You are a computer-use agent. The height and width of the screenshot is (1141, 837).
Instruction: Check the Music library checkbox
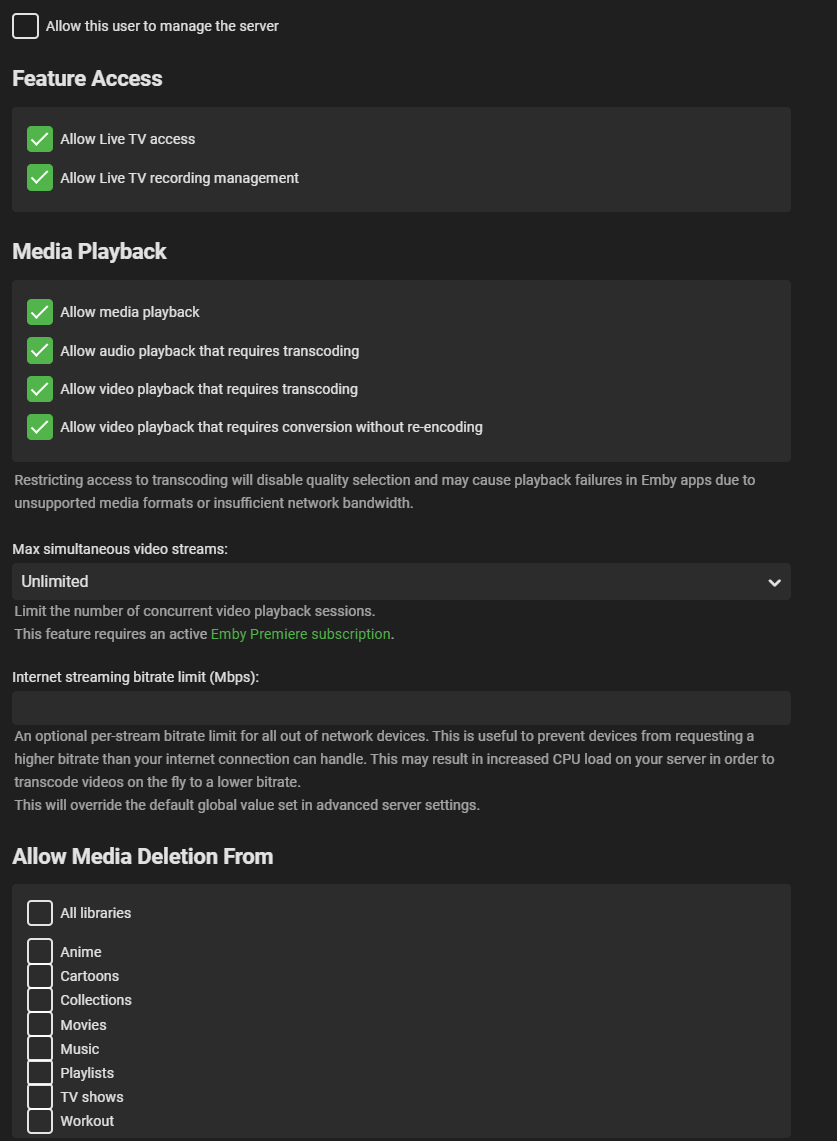40,1049
